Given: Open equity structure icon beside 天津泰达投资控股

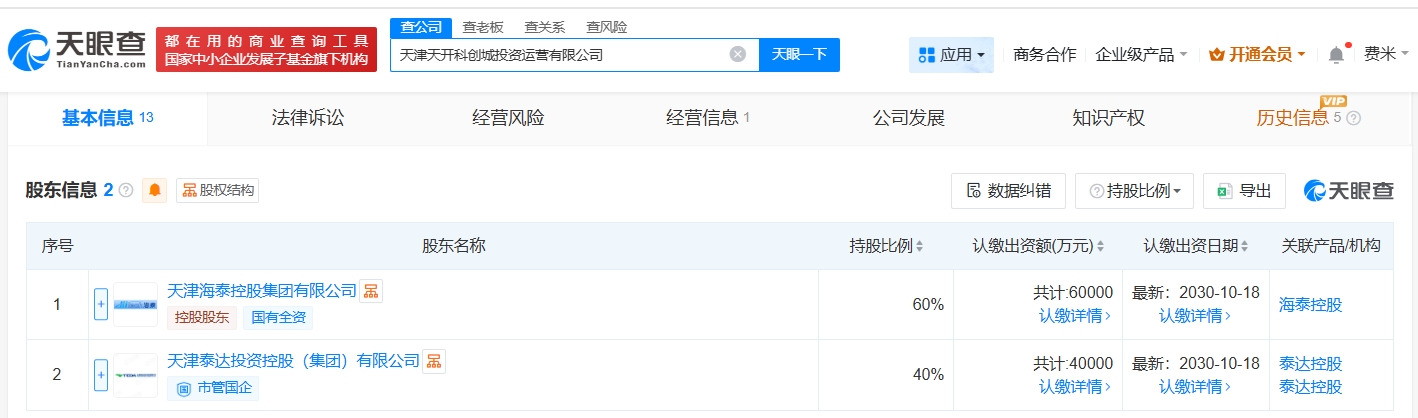Looking at the screenshot, I should point(435,361).
